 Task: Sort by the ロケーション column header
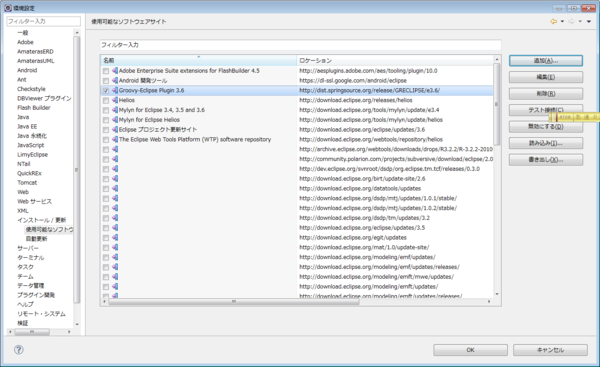point(395,60)
